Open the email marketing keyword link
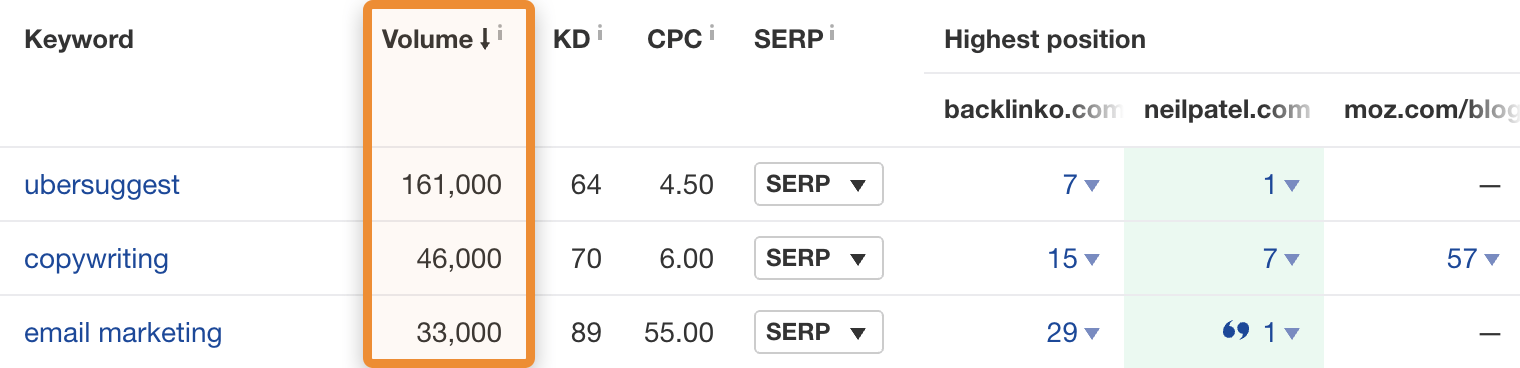This screenshot has width=1520, height=368. coord(123,333)
